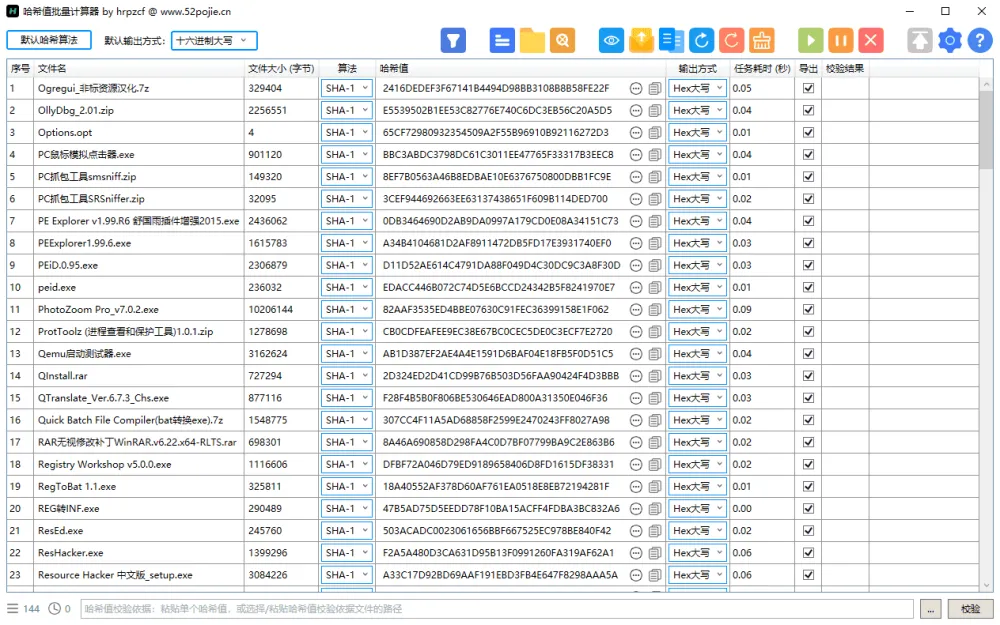Viewport: 1000px width, 625px height.
Task: Pause hashing with the orange pause icon
Action: click(x=840, y=40)
